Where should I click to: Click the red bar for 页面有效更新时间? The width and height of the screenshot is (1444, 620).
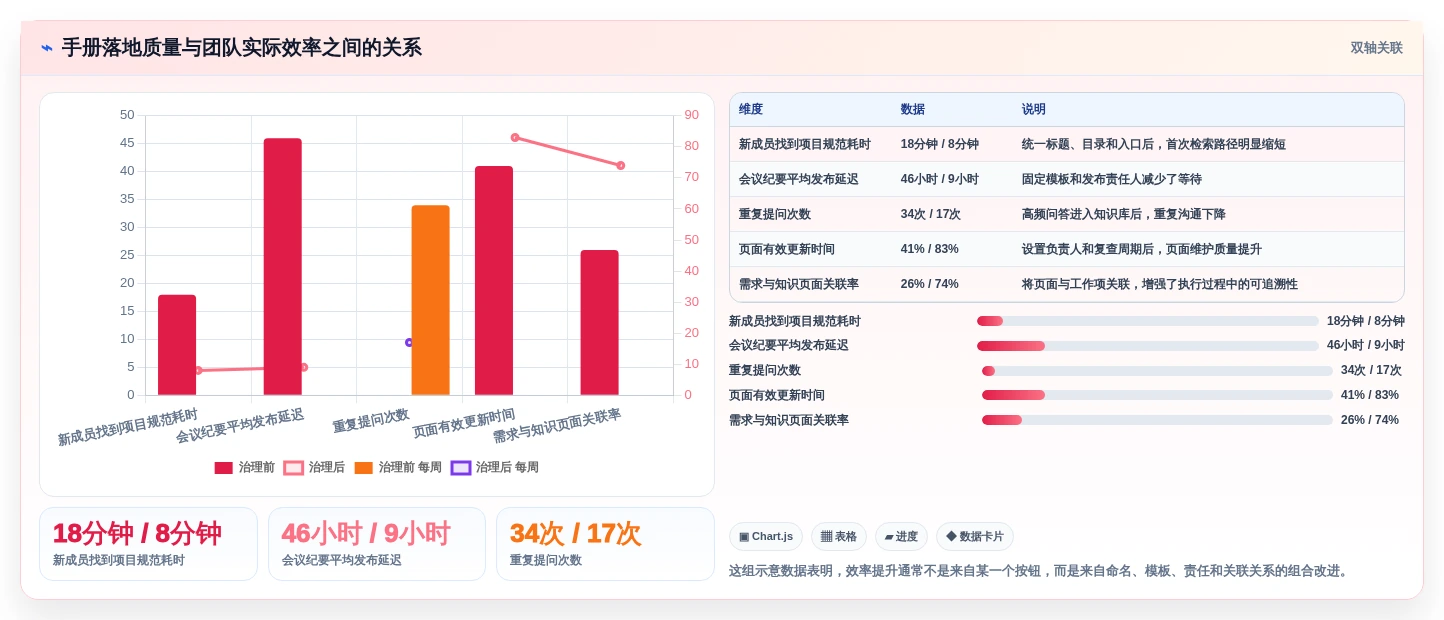pos(494,281)
